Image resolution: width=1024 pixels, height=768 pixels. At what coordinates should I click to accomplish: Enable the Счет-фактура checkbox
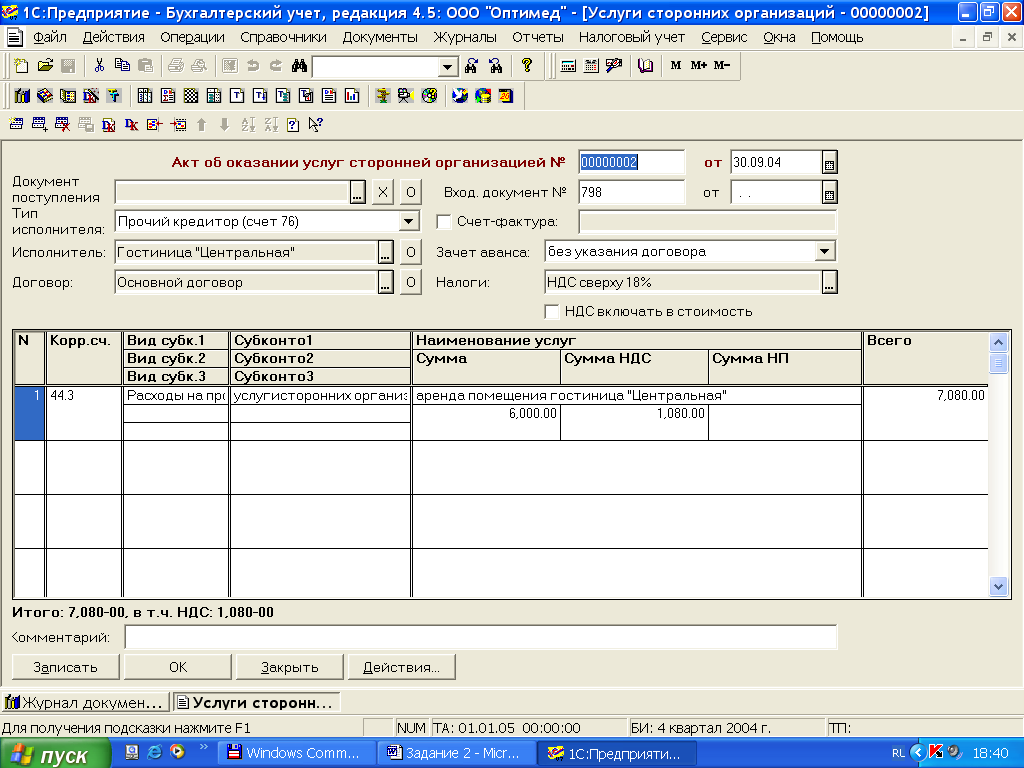pyautogui.click(x=445, y=222)
